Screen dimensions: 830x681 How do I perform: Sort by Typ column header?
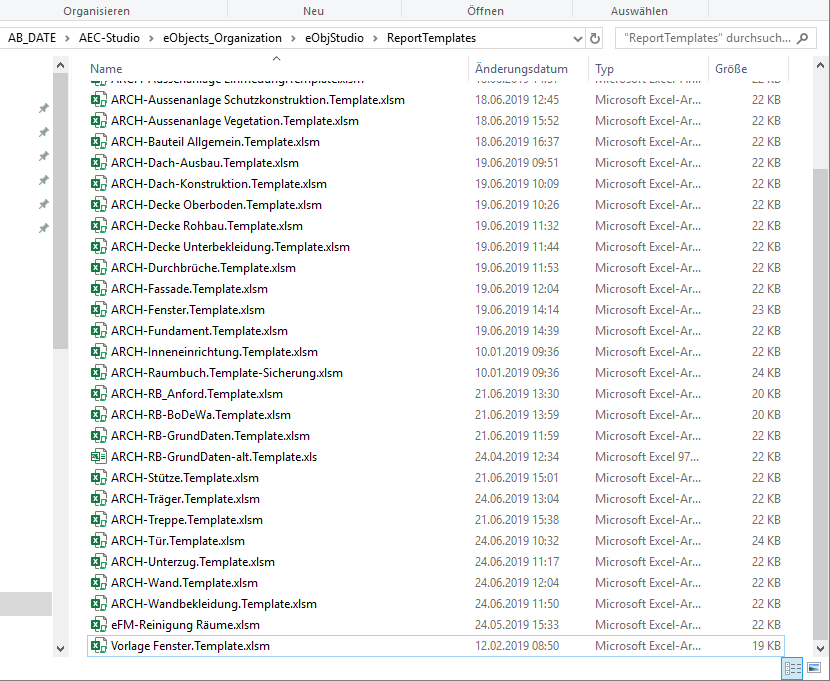[605, 69]
